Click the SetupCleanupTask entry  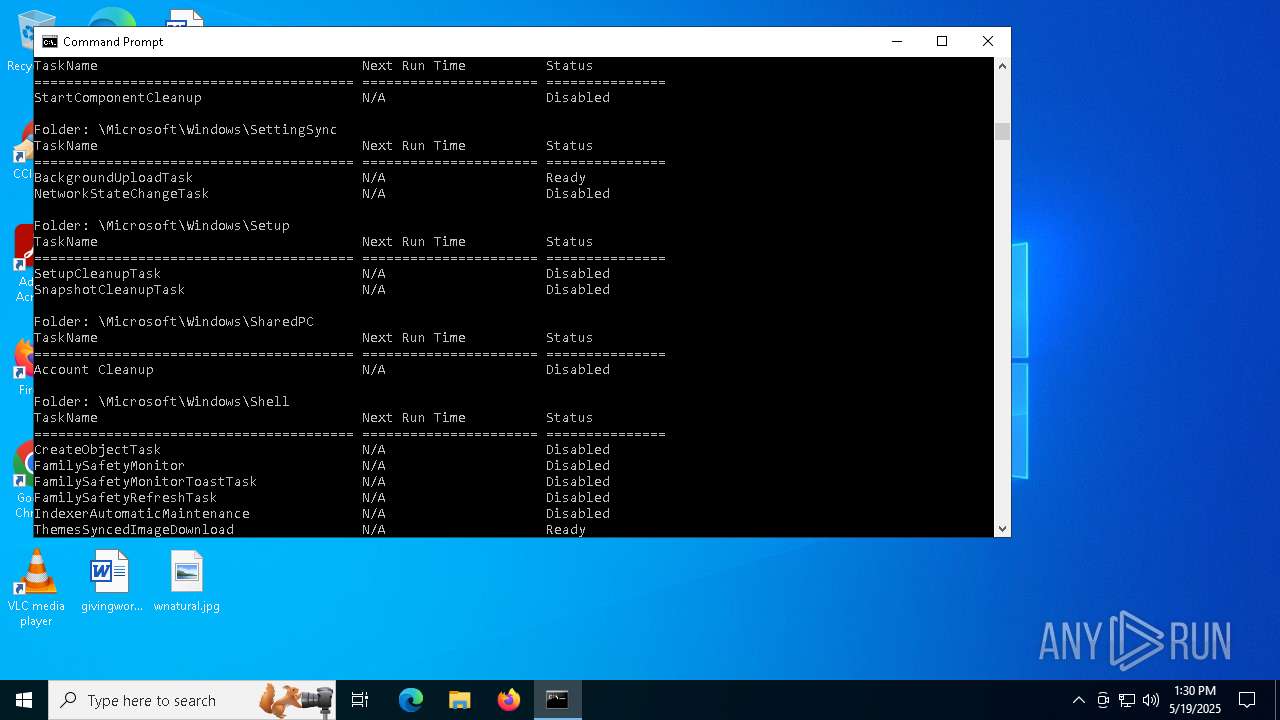point(98,274)
